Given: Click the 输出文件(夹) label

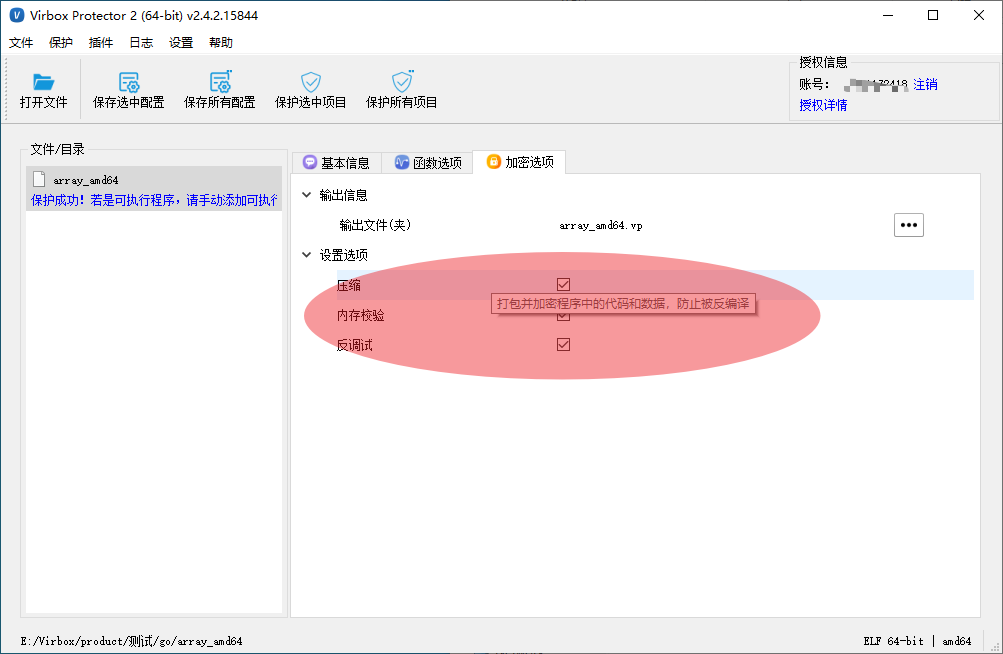Looking at the screenshot, I should (x=375, y=225).
